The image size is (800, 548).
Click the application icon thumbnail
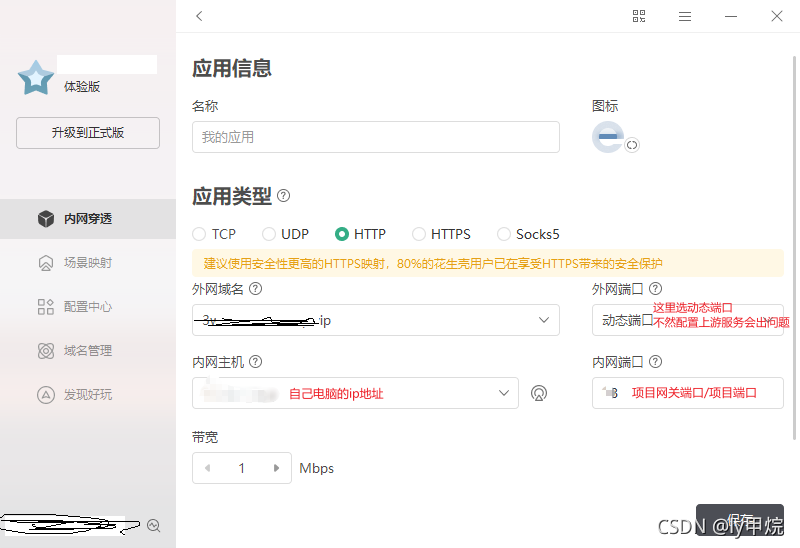point(608,137)
